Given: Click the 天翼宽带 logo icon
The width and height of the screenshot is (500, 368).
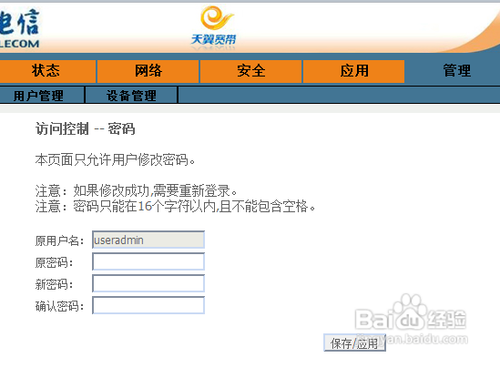Looking at the screenshot, I should pyautogui.click(x=214, y=27).
